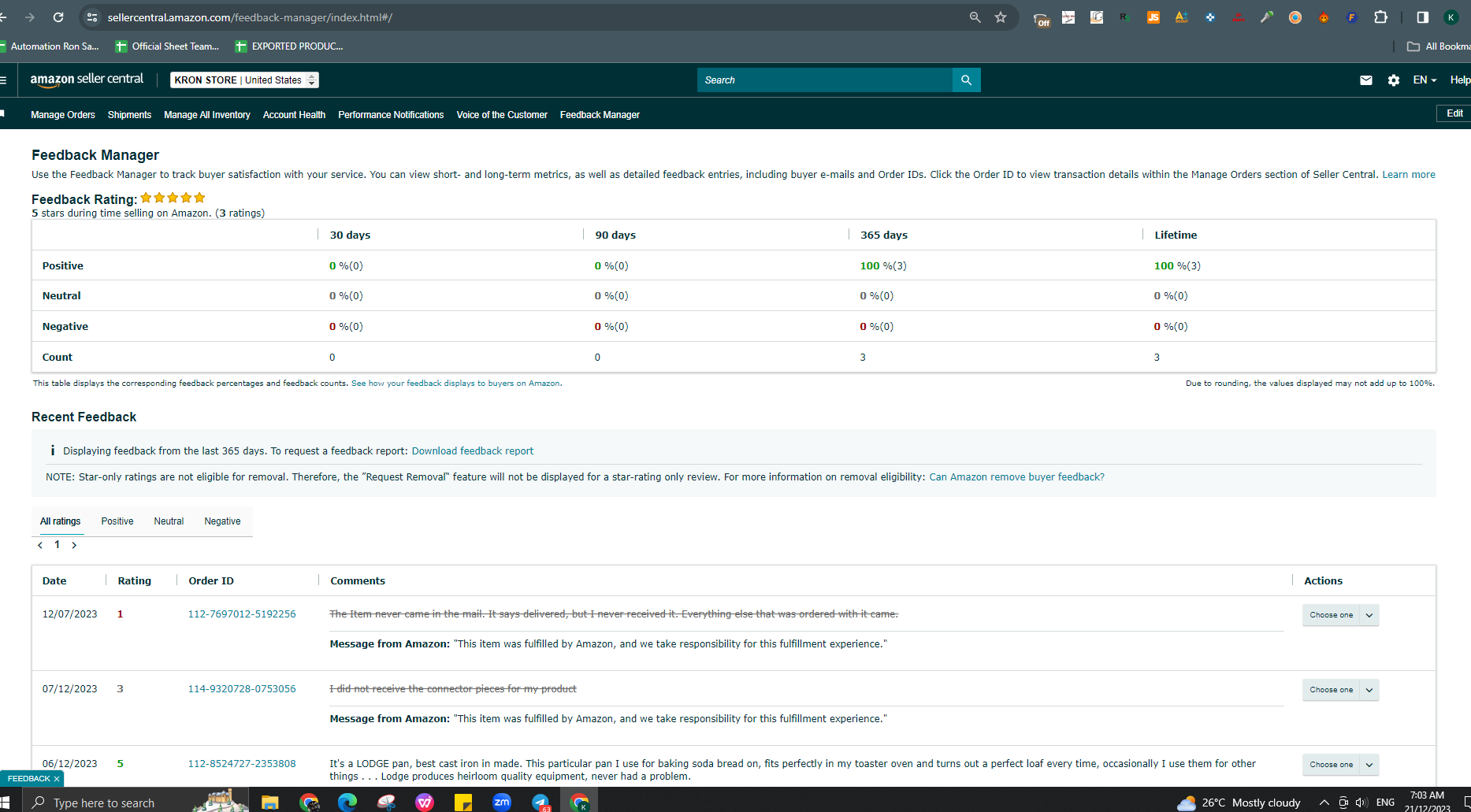The height and width of the screenshot is (812, 1471).
Task: Open the hamburger navigation menu
Action: pos(3,80)
